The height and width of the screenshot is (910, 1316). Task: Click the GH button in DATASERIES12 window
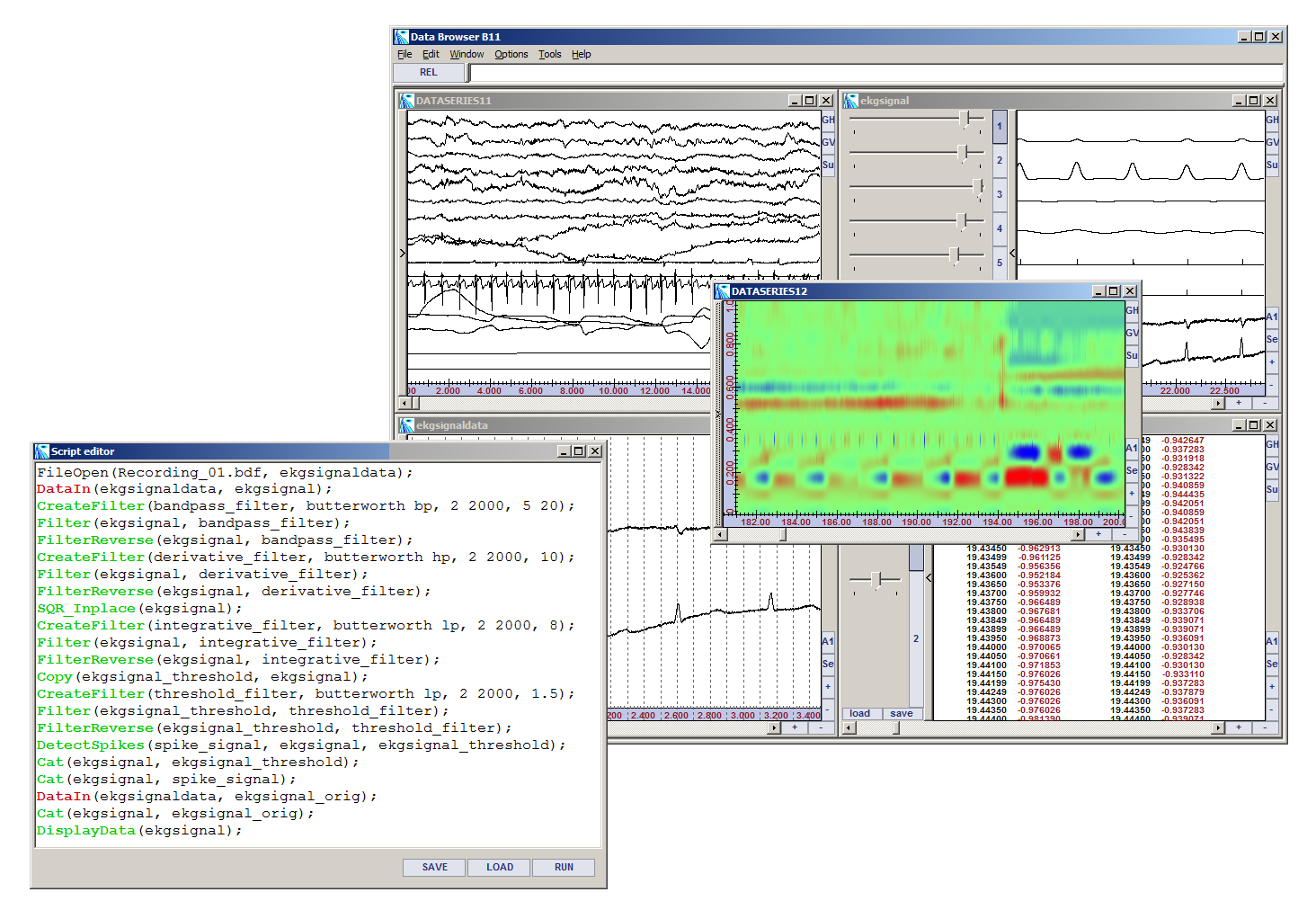coord(1132,310)
